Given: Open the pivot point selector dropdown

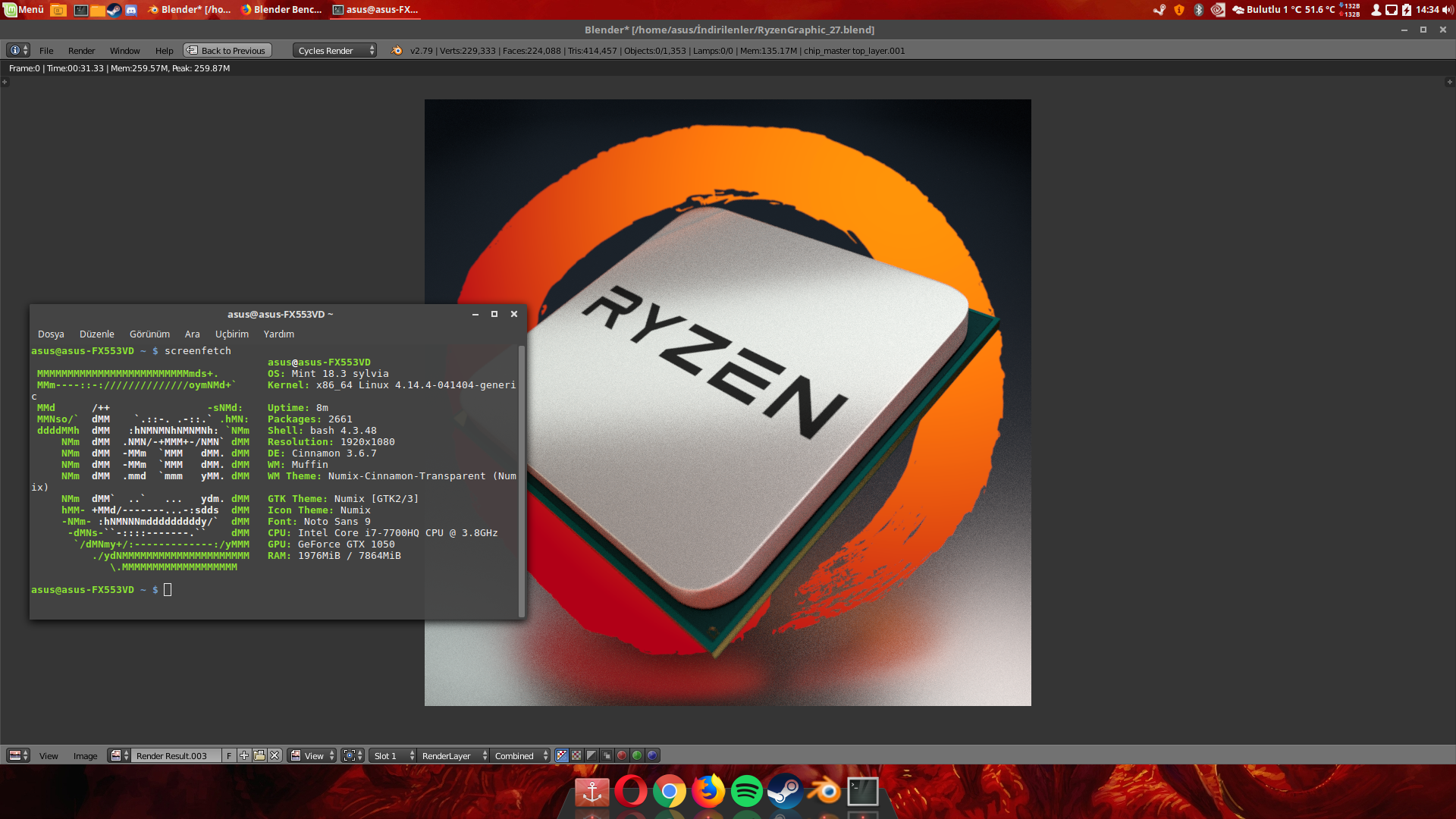Looking at the screenshot, I should click(352, 755).
